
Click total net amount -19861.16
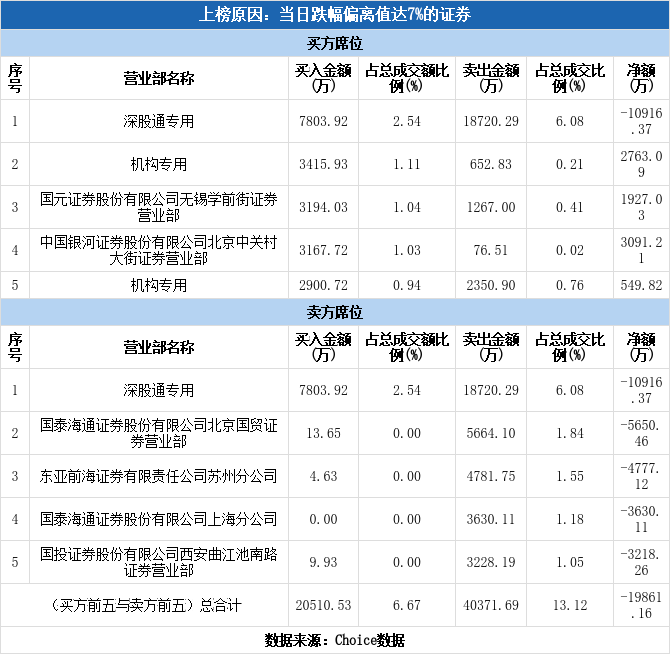[641, 605]
